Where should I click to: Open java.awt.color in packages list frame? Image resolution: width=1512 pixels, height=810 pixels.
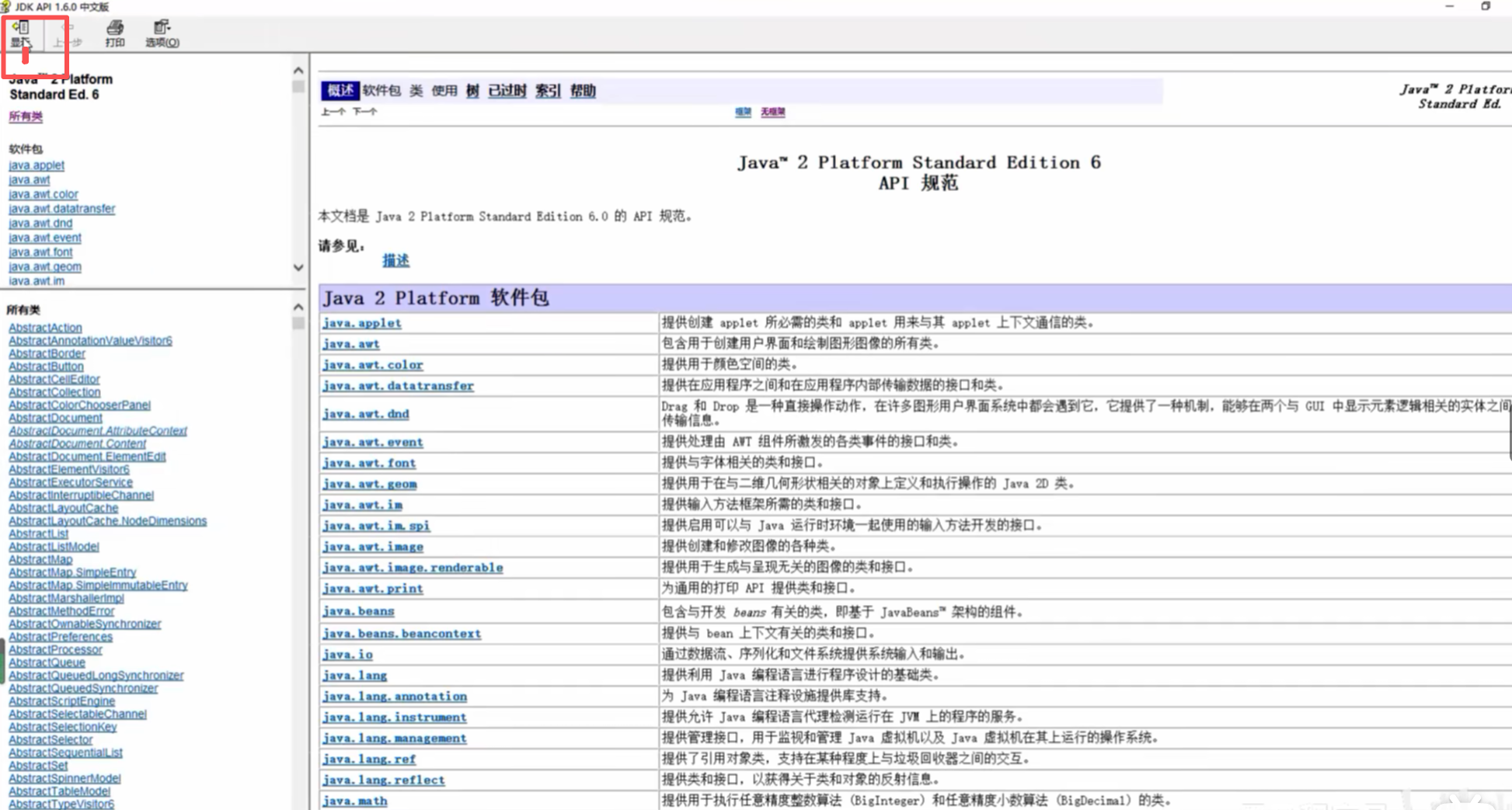pos(43,194)
